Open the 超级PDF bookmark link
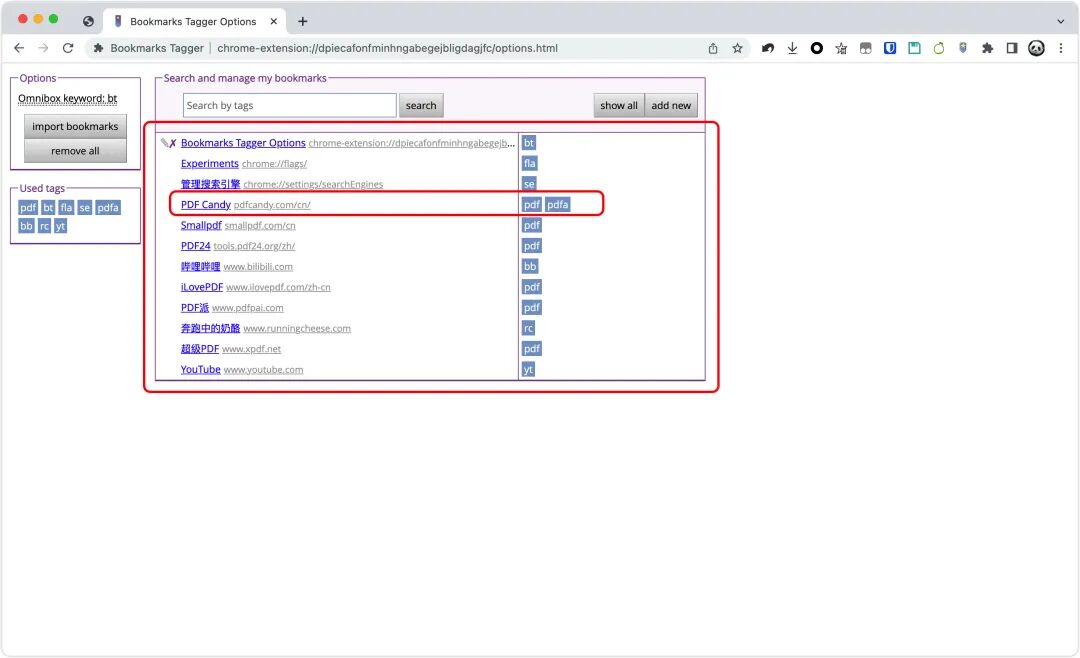The height and width of the screenshot is (658, 1080). coord(200,349)
